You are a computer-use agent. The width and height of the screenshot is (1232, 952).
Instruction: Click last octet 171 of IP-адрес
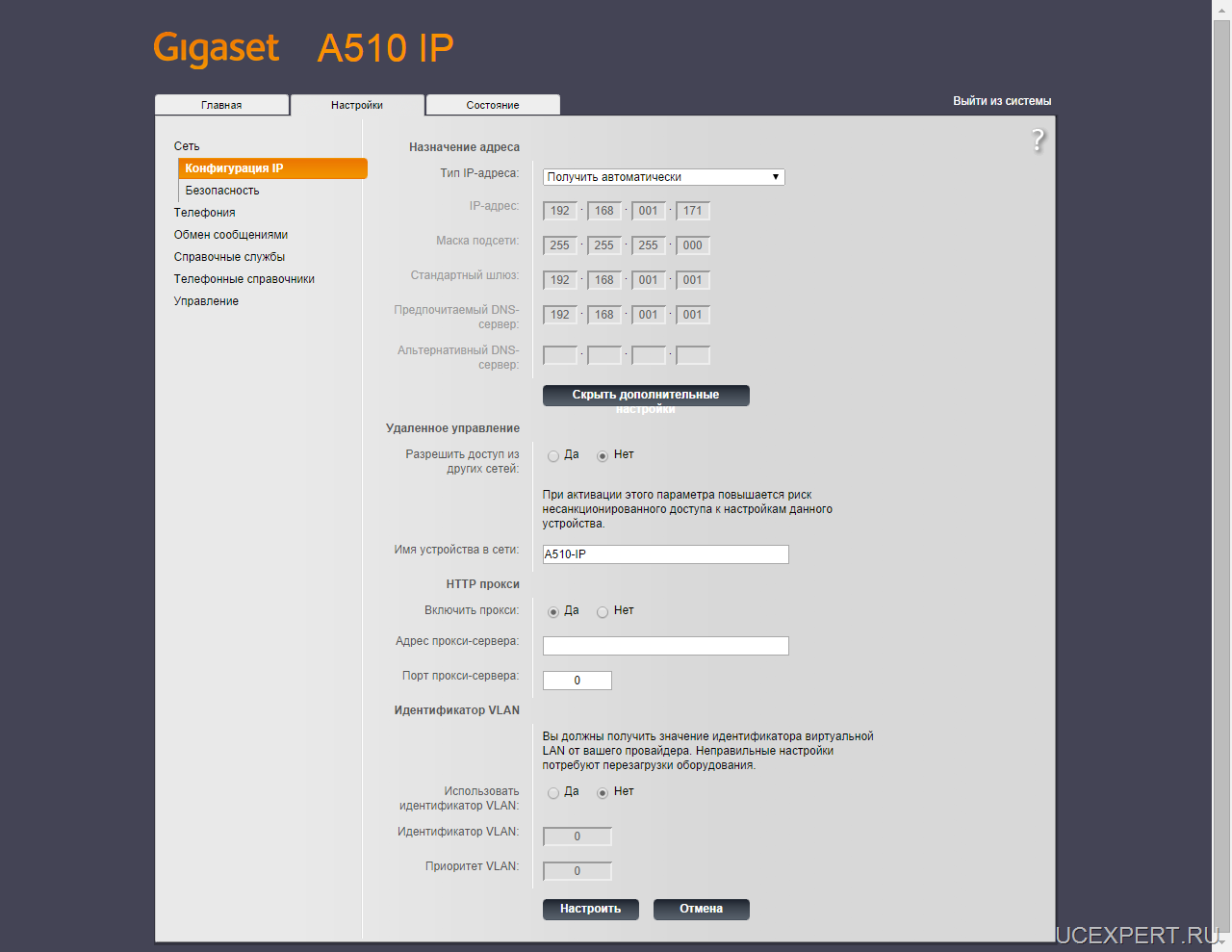693,211
